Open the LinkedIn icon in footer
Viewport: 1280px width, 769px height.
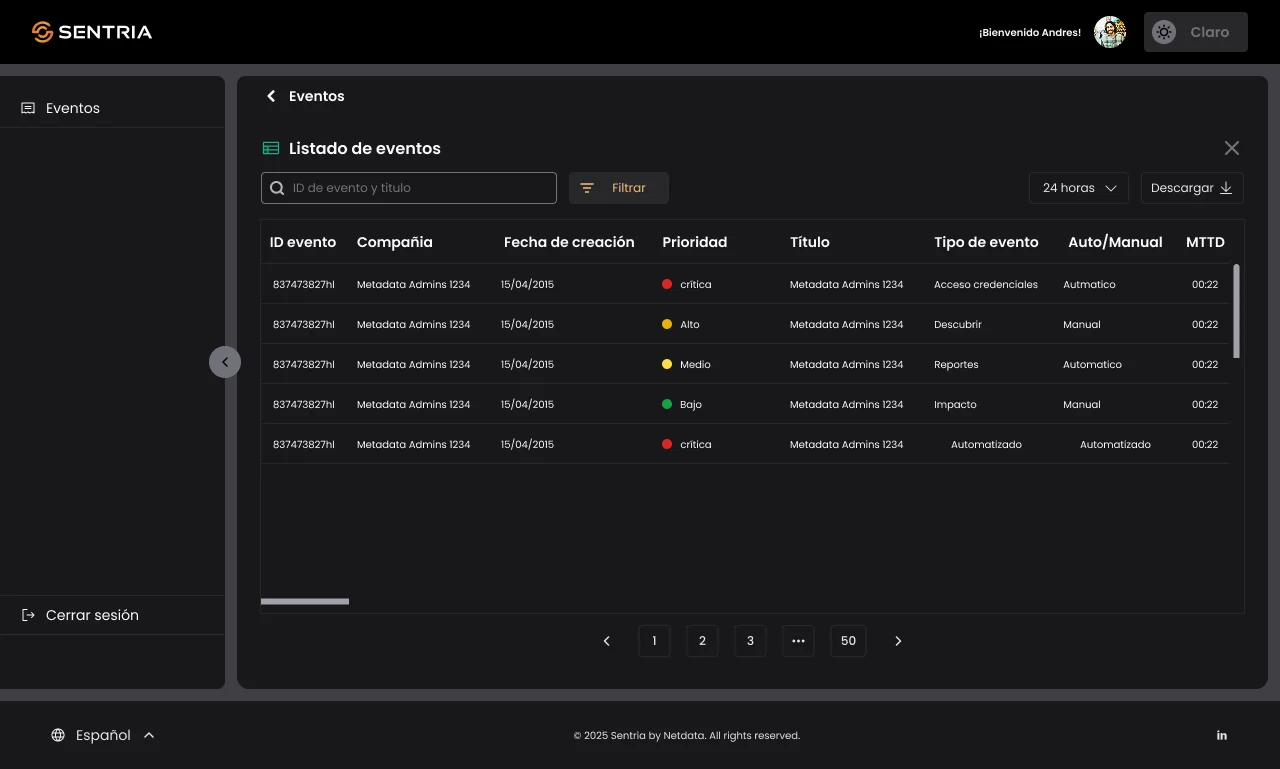(1222, 735)
